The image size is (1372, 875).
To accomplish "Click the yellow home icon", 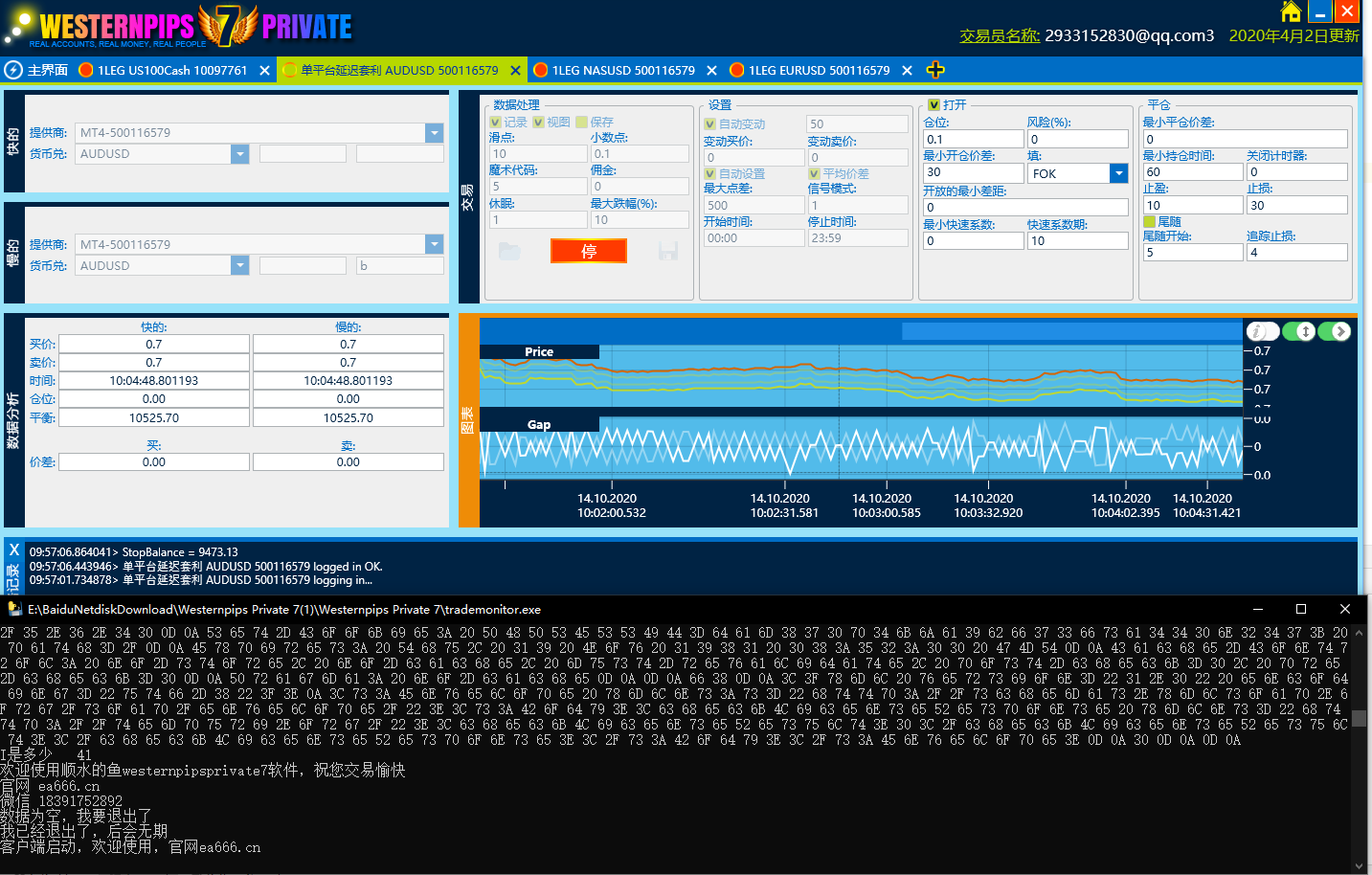I will (x=1291, y=11).
